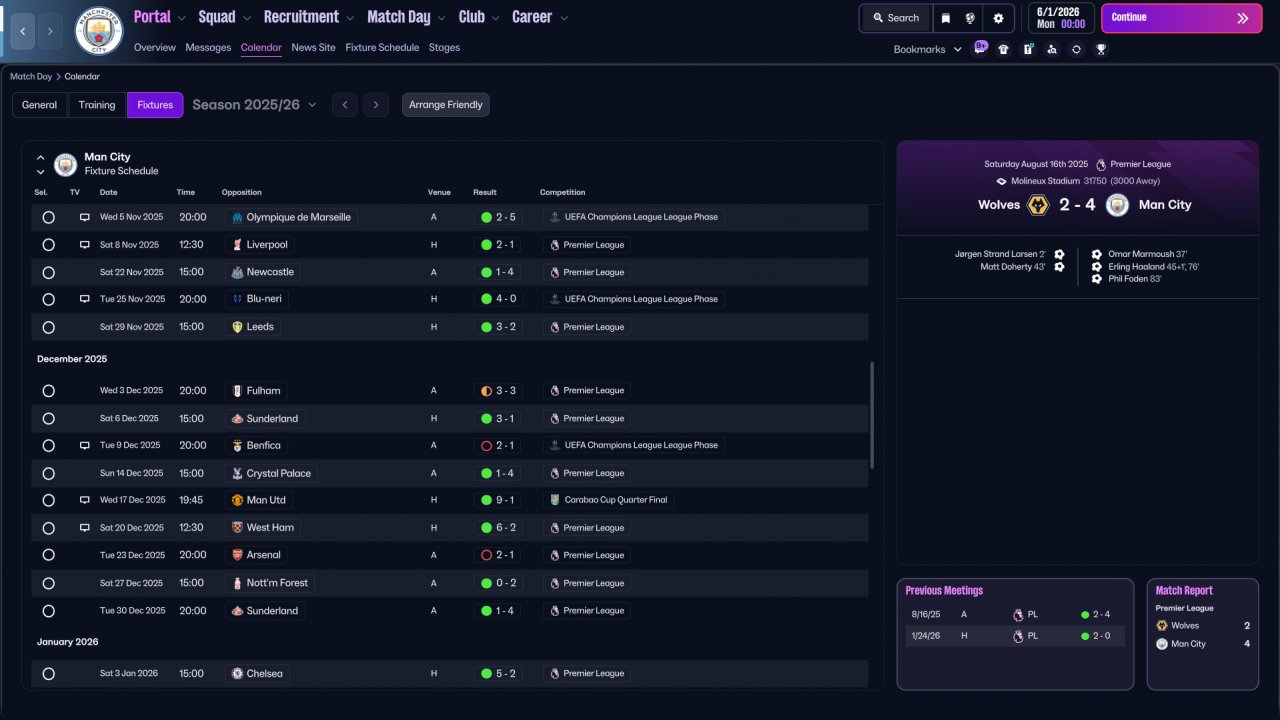1280x720 pixels.
Task: Select the Chelsea fixture radio button
Action: [48, 674]
